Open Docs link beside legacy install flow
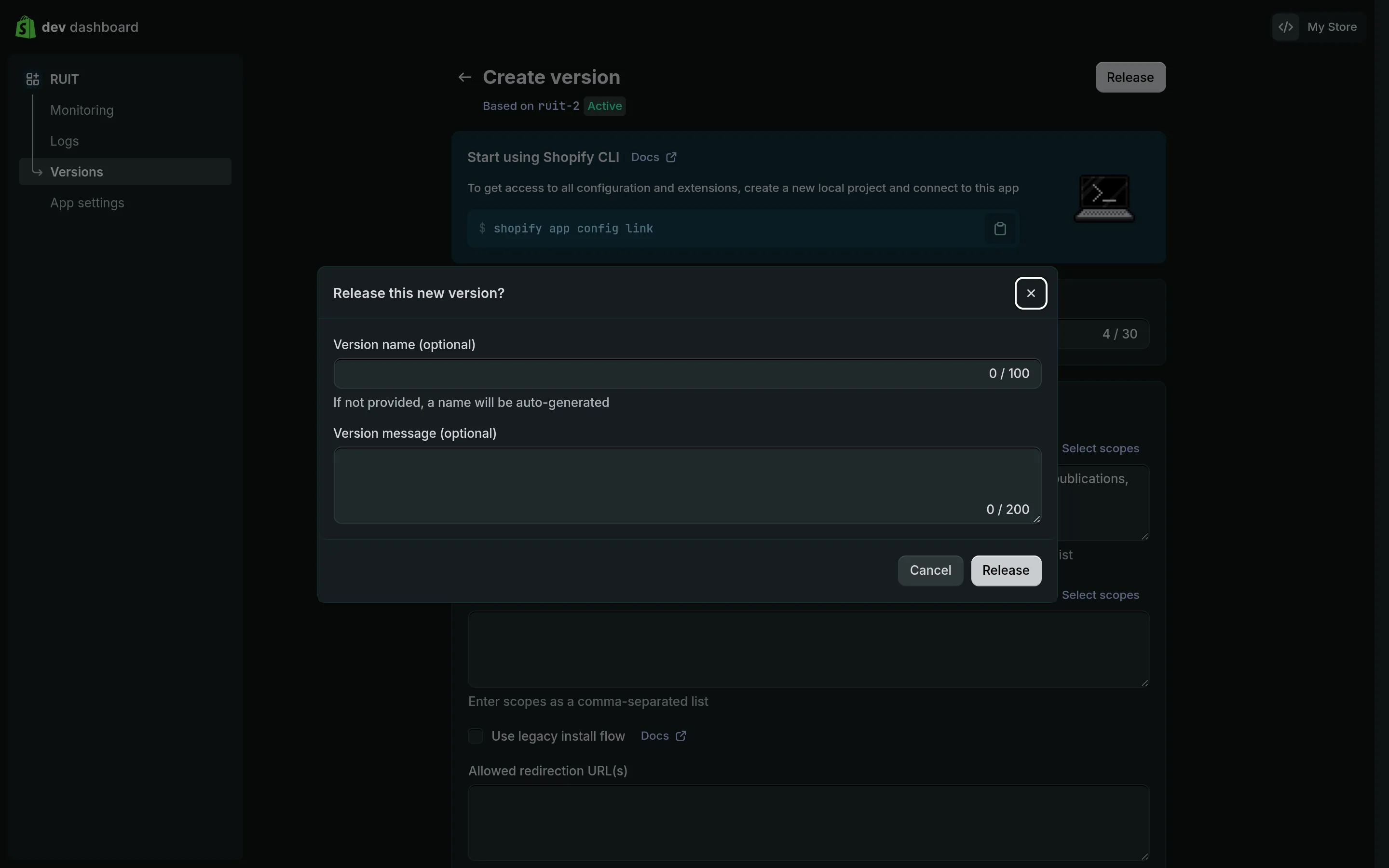Image resolution: width=1389 pixels, height=868 pixels. pyautogui.click(x=663, y=736)
